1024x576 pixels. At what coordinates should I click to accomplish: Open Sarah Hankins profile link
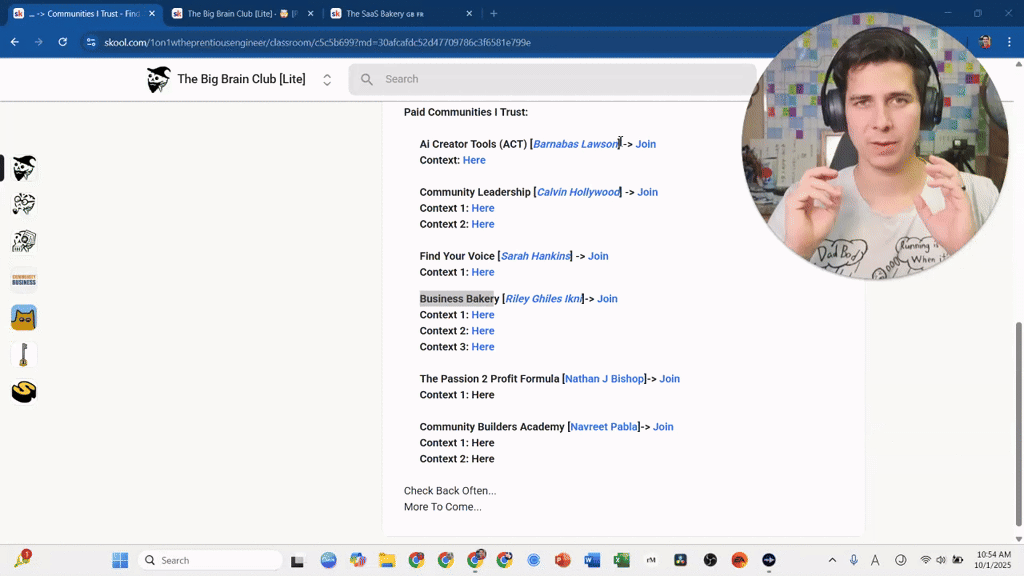click(536, 256)
